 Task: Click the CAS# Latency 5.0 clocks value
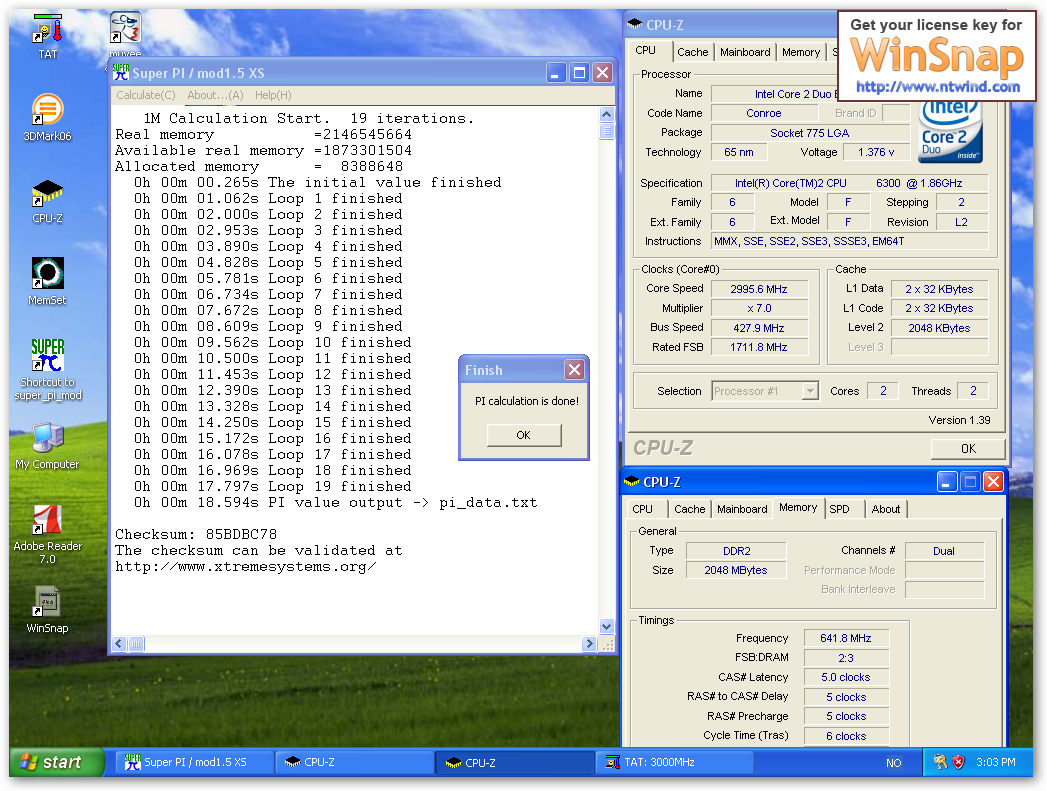coord(846,677)
